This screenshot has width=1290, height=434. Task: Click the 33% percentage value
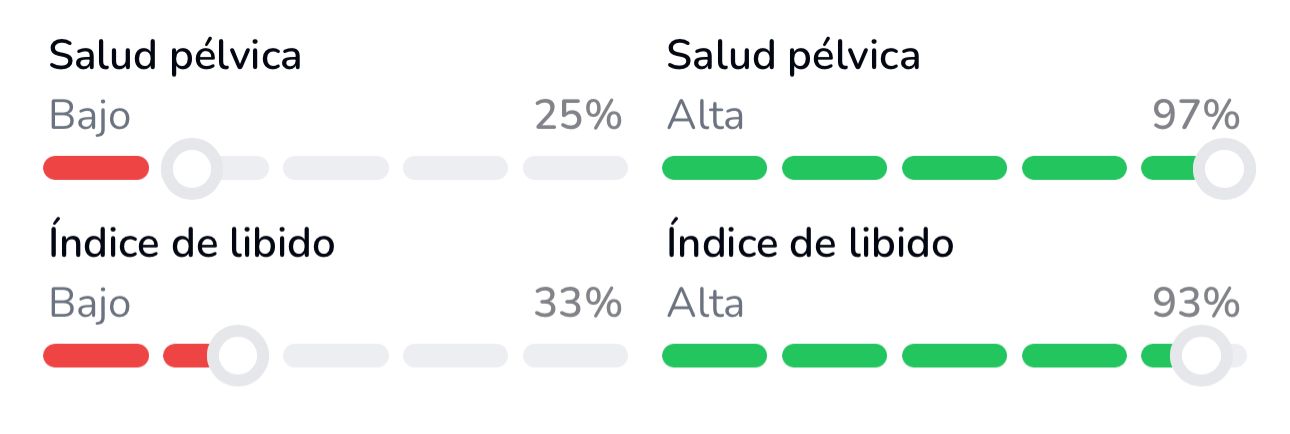577,303
